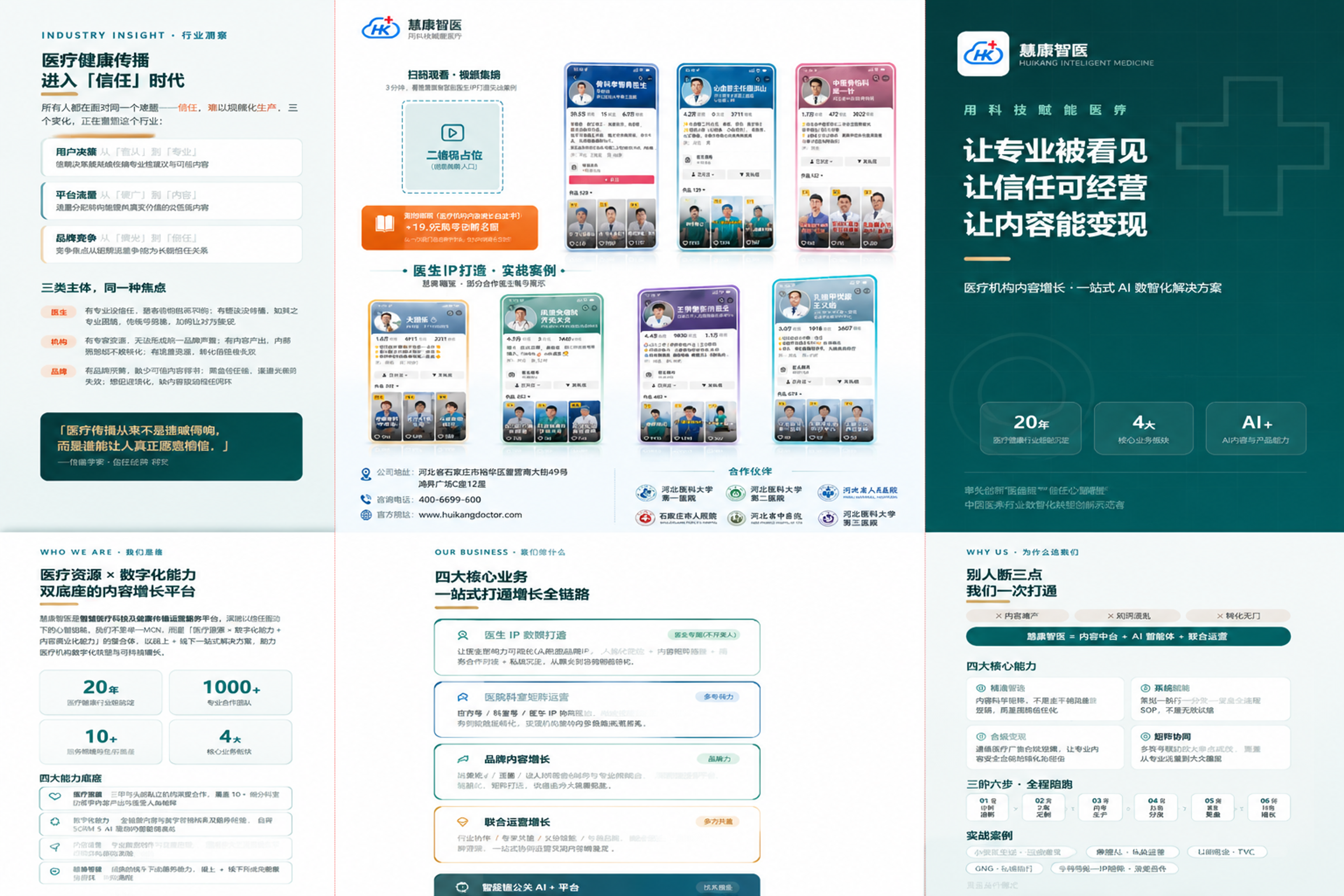This screenshot has width=1344, height=896.
Task: Click the location pin icon beside 公司地址
Action: pos(366,474)
